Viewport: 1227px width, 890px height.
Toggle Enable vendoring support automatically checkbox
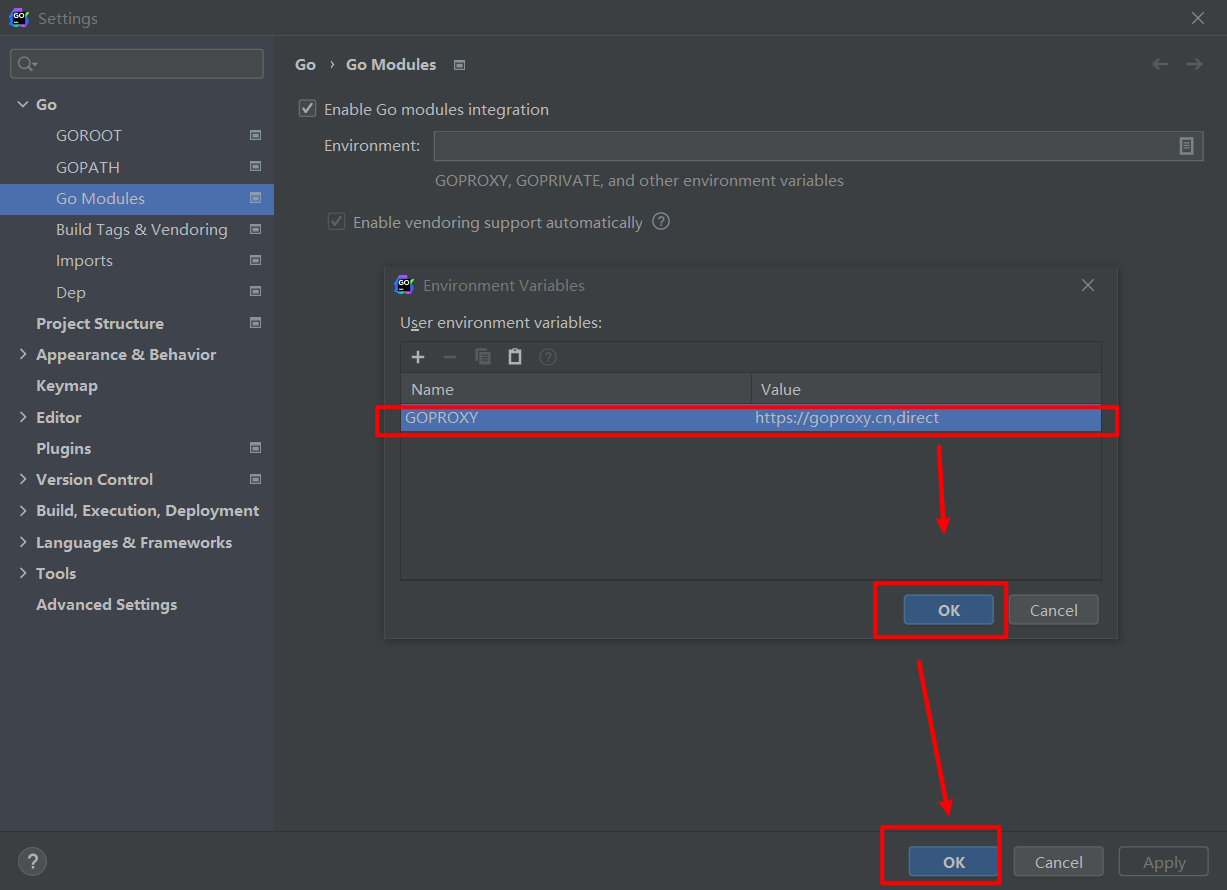click(337, 222)
